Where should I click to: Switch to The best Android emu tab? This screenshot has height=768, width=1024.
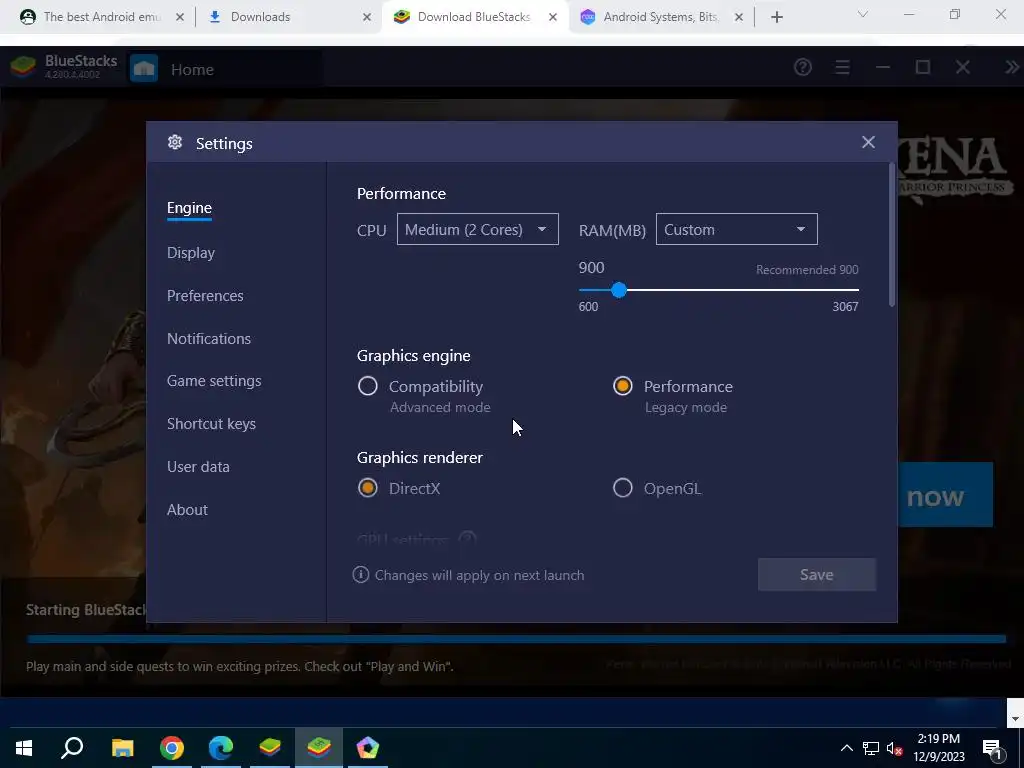pos(101,17)
